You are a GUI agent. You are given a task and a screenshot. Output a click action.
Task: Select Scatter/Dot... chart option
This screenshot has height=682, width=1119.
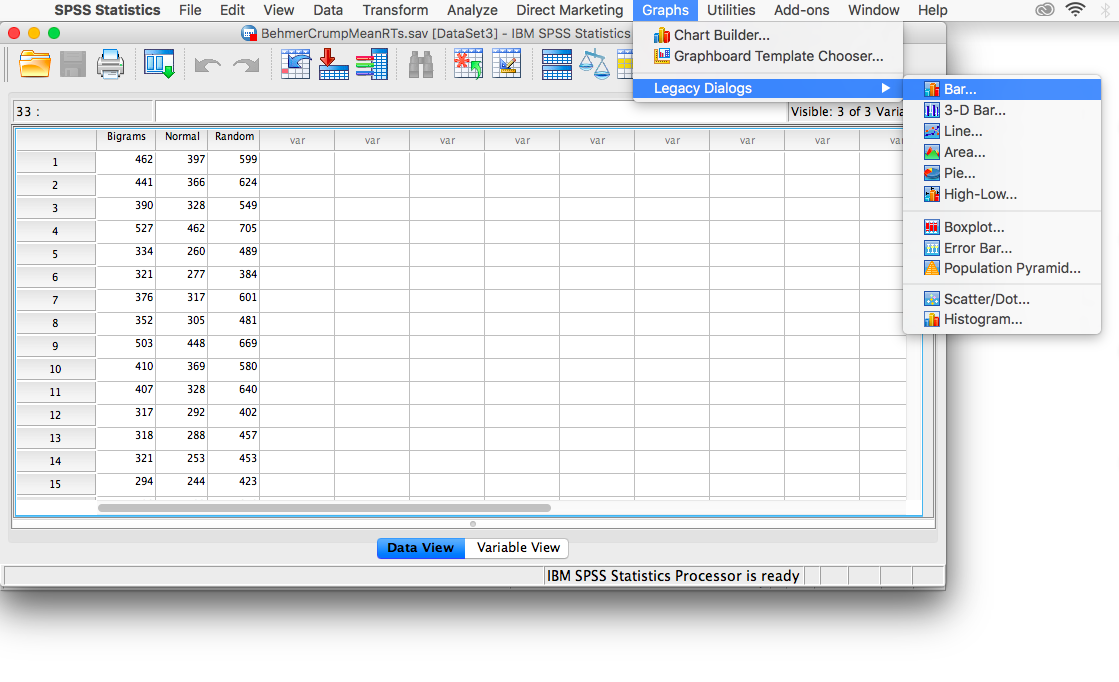coord(1002,299)
